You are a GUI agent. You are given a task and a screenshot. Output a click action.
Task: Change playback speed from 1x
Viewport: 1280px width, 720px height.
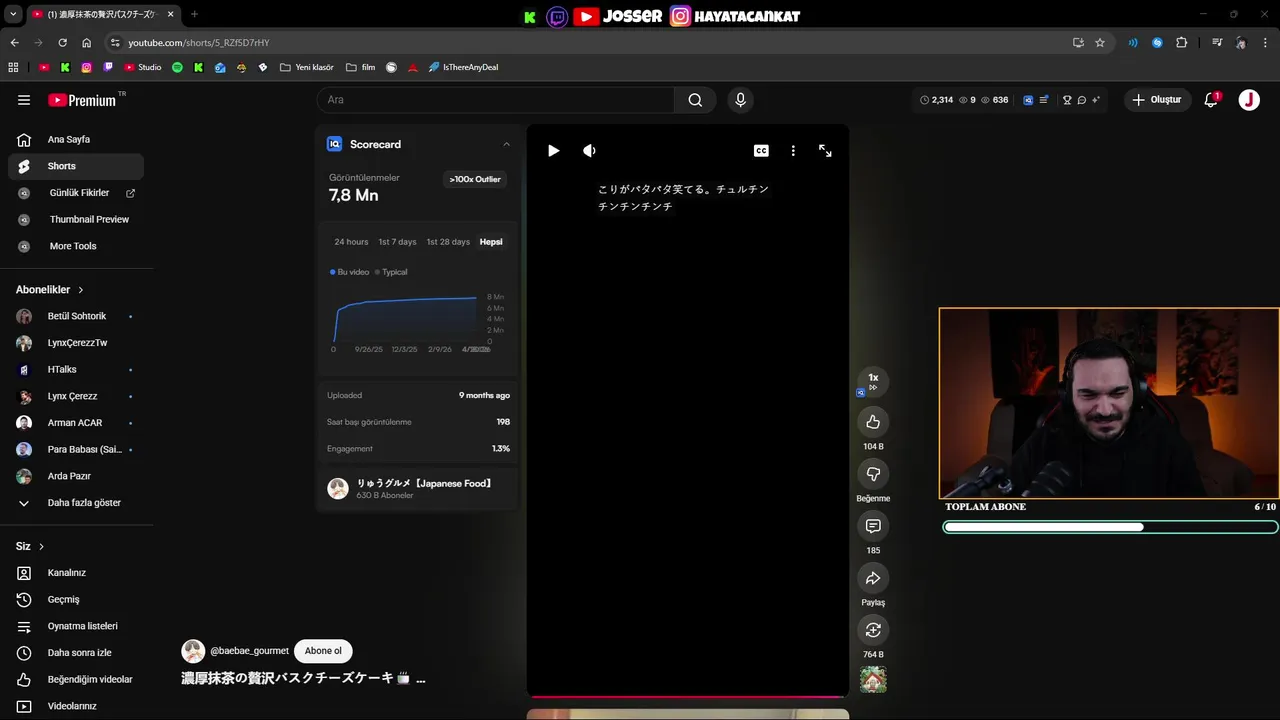(873, 382)
